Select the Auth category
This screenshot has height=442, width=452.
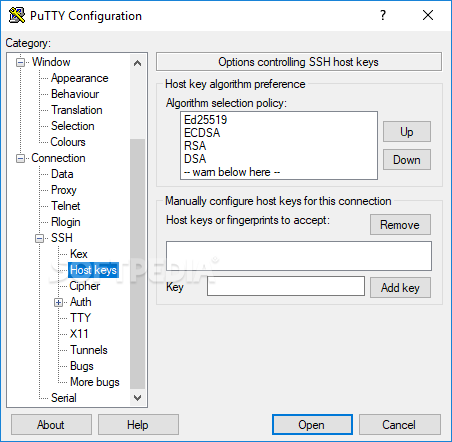tap(80, 302)
